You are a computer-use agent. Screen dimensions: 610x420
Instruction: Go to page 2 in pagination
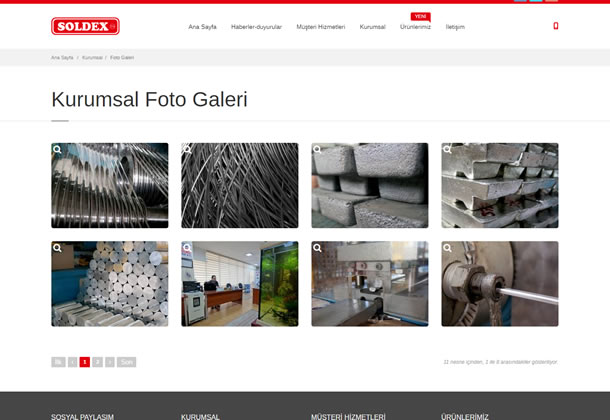(x=98, y=362)
